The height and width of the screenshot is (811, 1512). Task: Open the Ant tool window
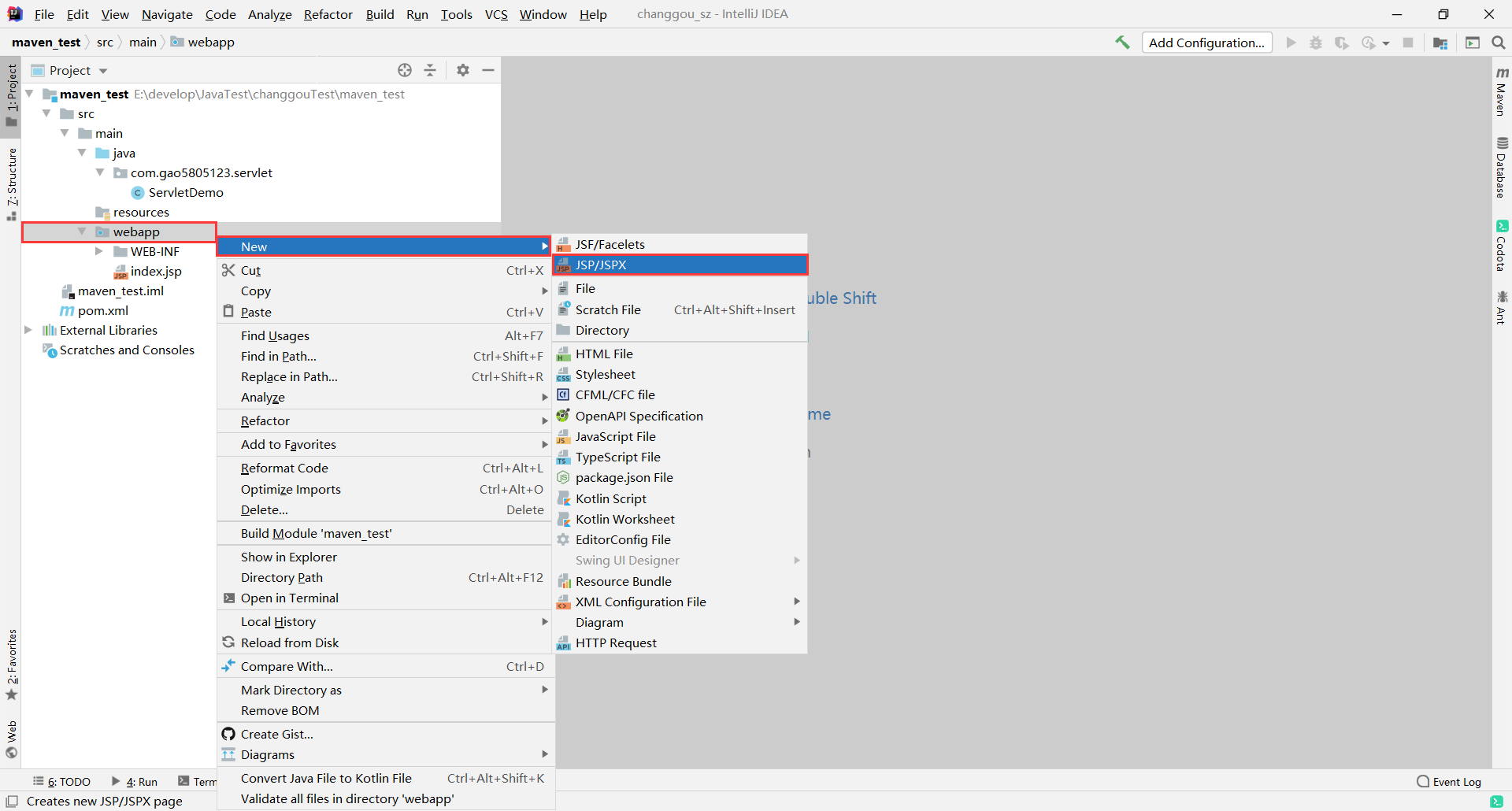pos(1502,307)
